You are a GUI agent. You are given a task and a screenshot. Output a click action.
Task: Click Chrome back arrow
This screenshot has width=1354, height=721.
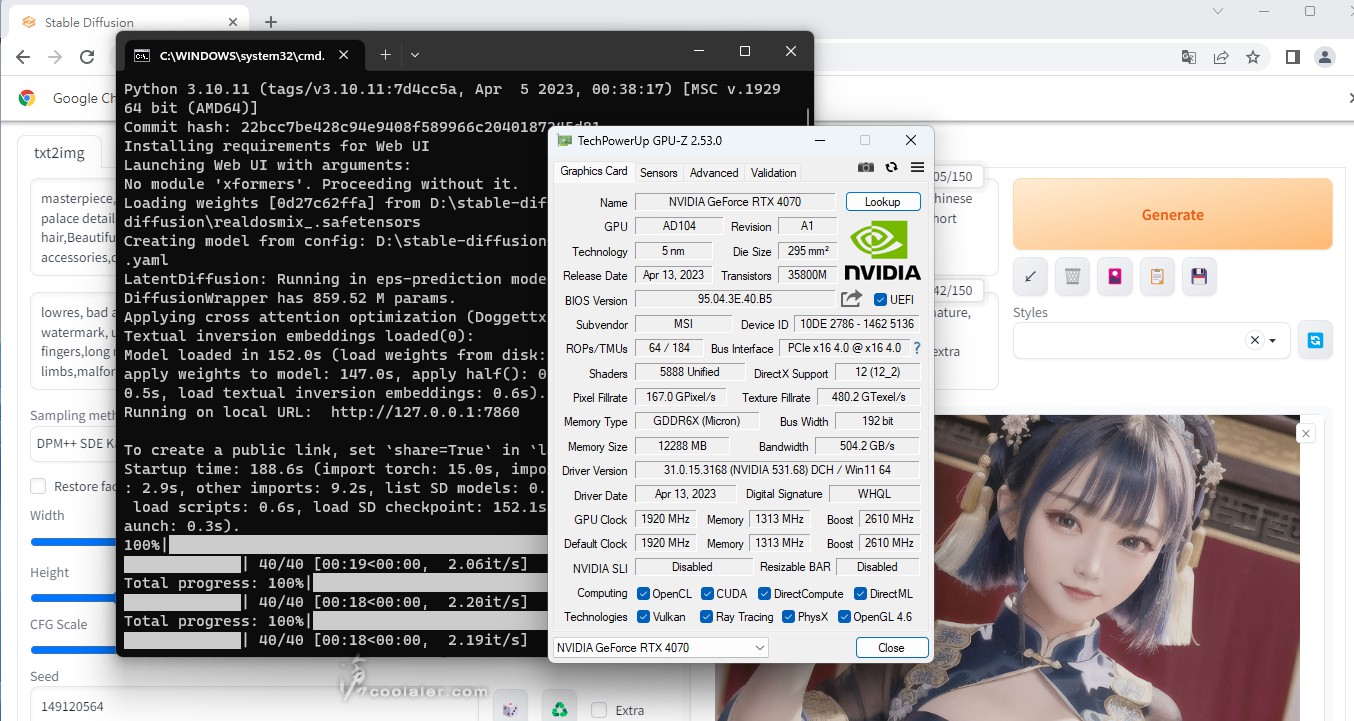coord(23,57)
